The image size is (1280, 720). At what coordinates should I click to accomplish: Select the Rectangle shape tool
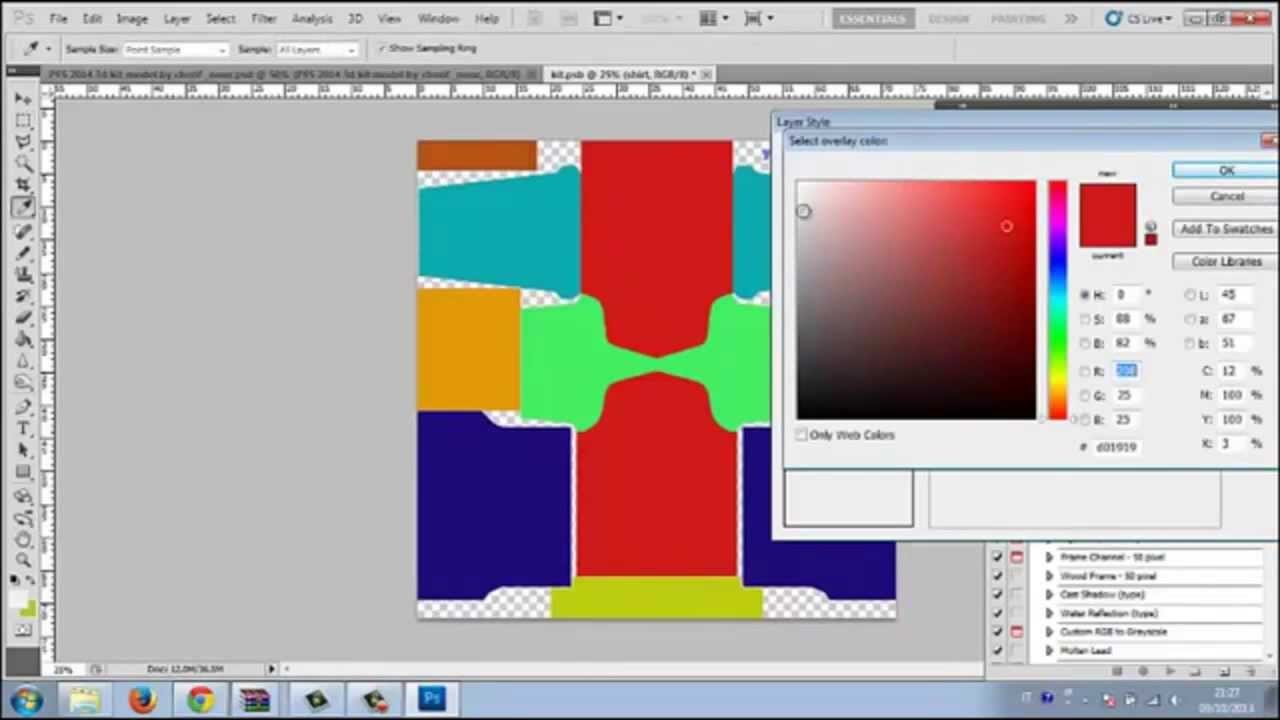click(23, 473)
